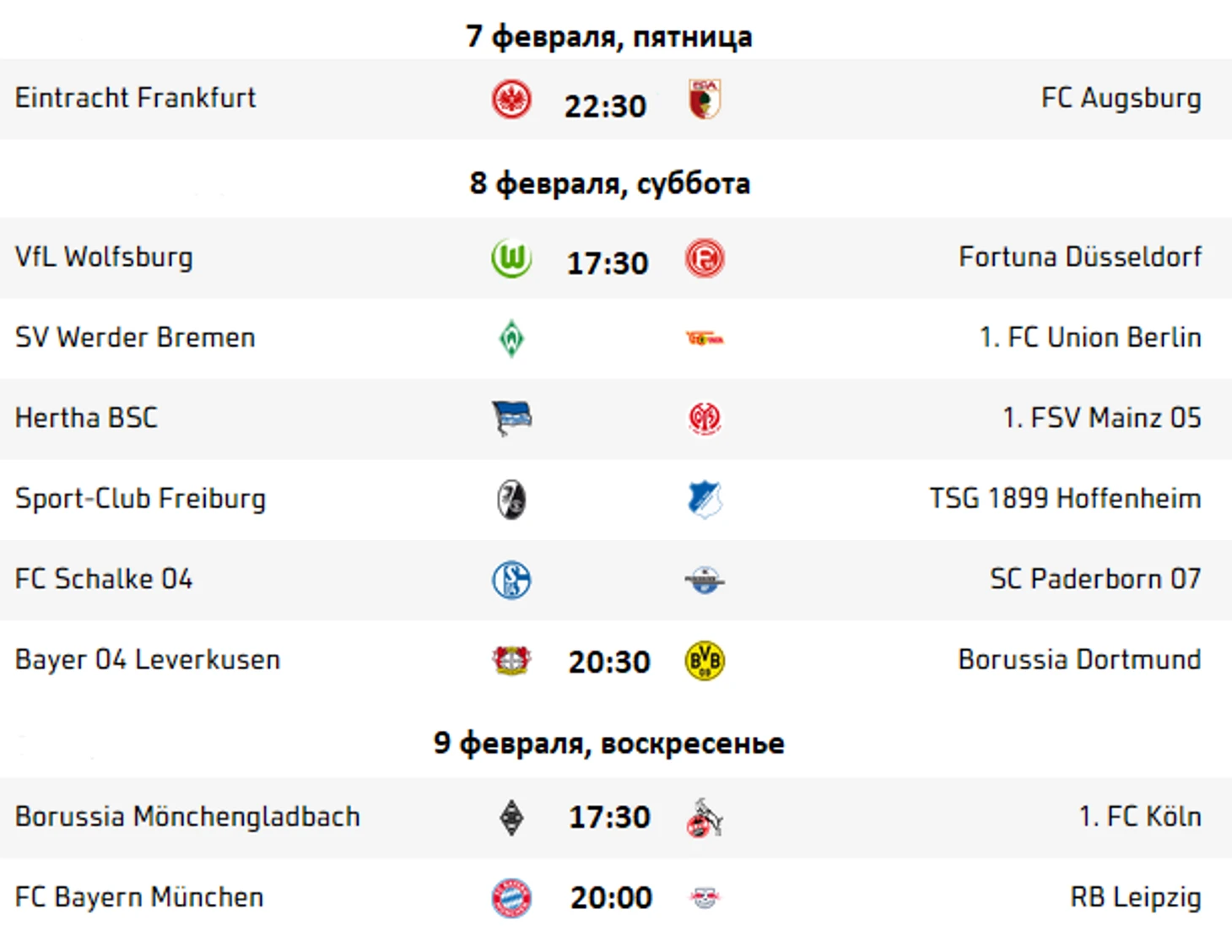Select the VfL Wolfsburg green logo
This screenshot has height=952, width=1232.
511,258
